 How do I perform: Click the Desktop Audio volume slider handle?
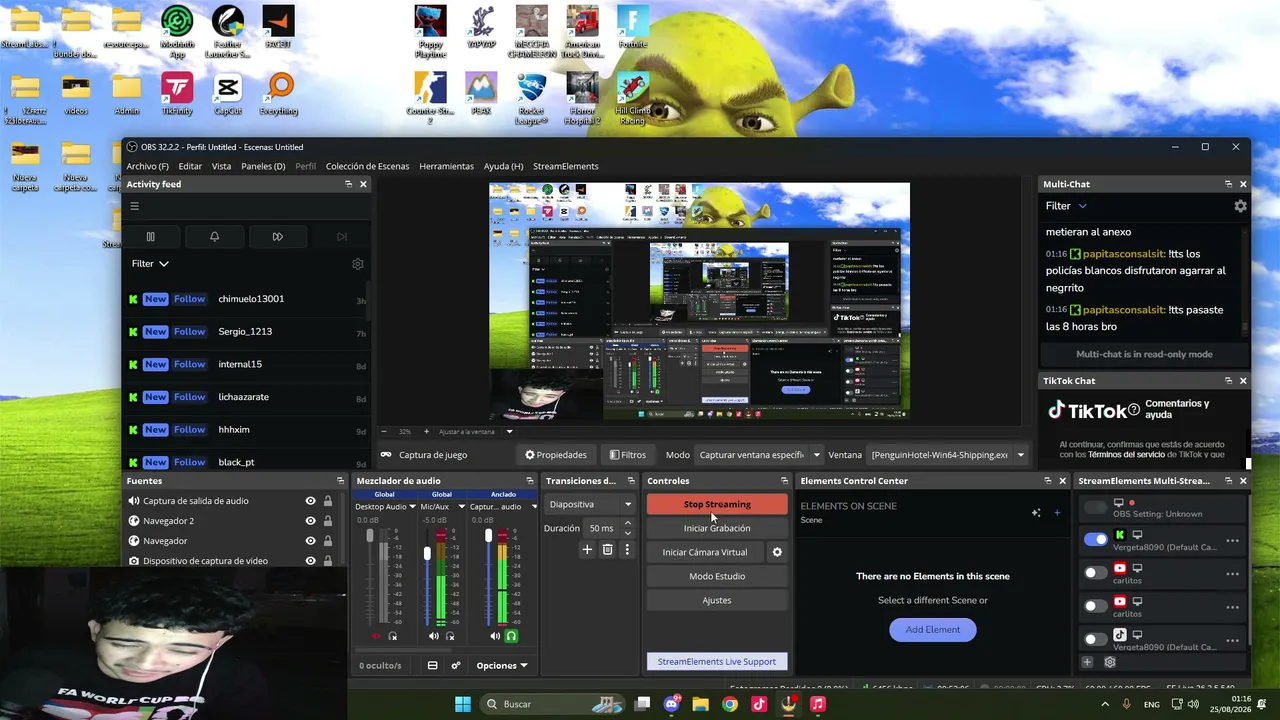[x=370, y=537]
